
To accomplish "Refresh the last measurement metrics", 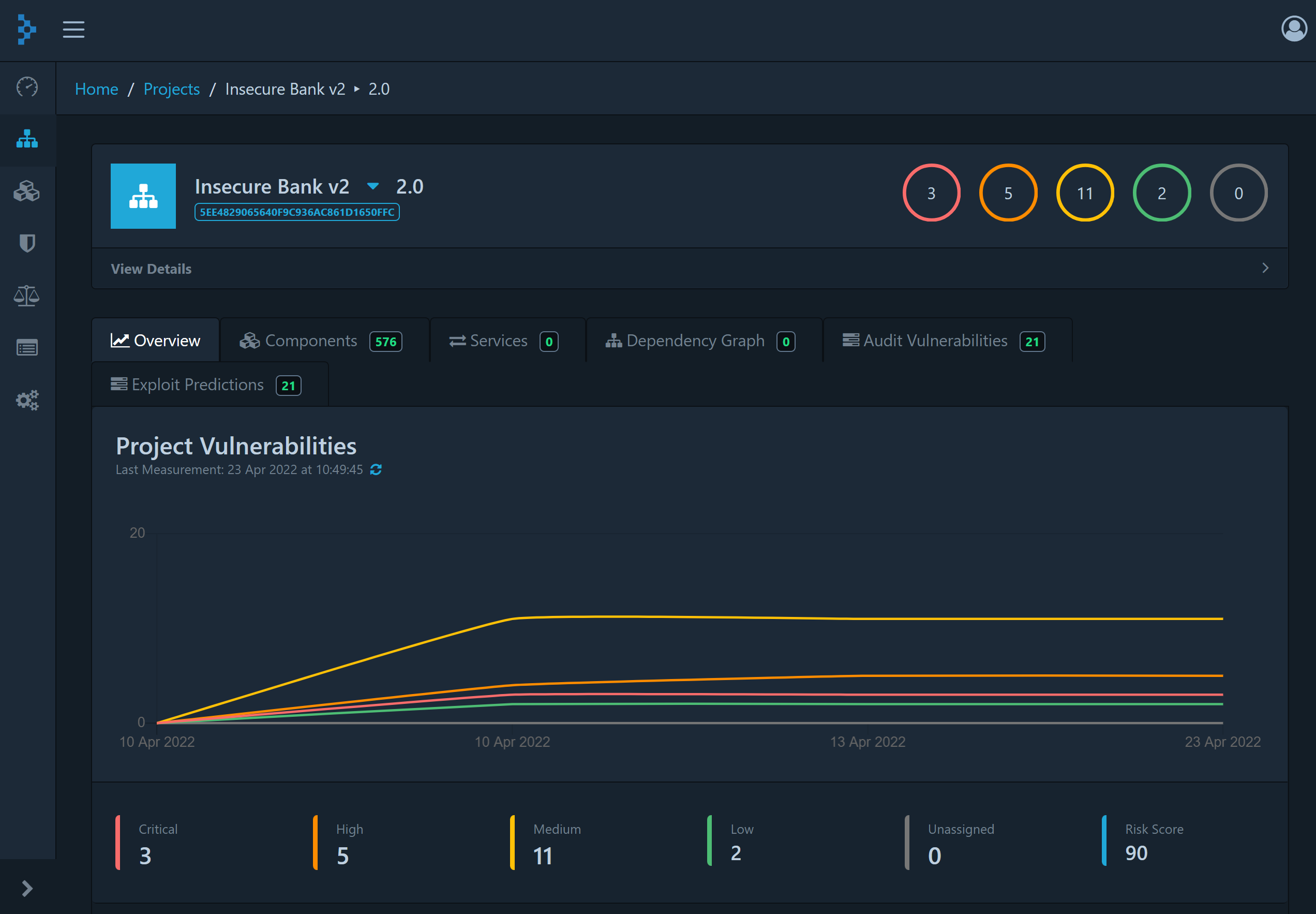I will click(x=376, y=469).
